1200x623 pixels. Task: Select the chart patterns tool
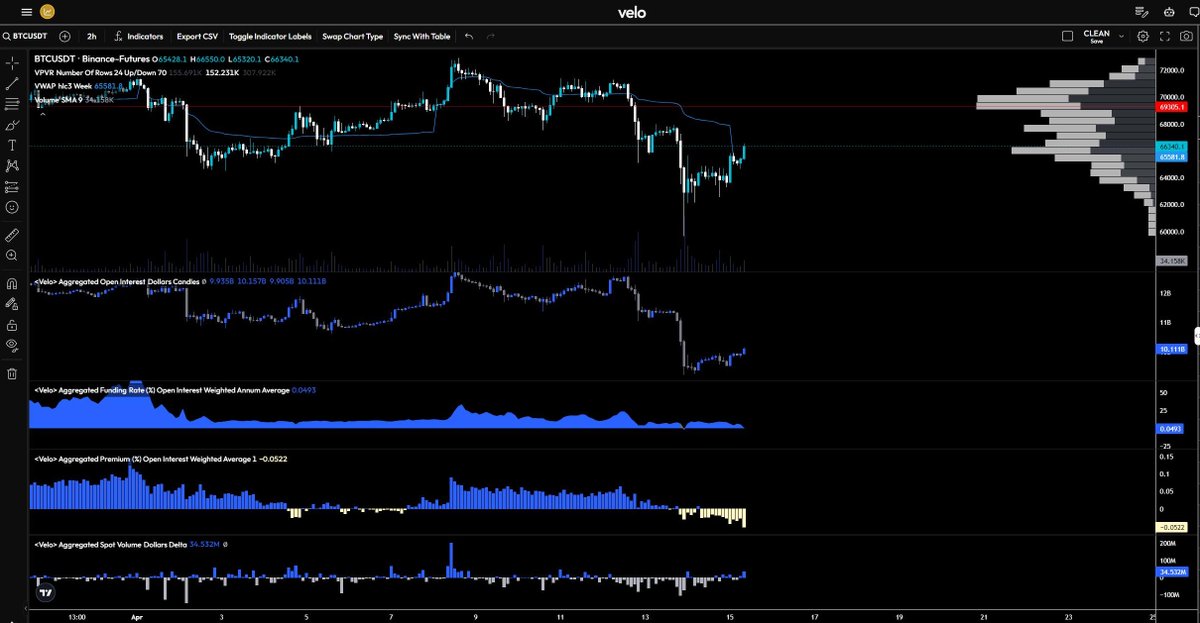point(12,166)
